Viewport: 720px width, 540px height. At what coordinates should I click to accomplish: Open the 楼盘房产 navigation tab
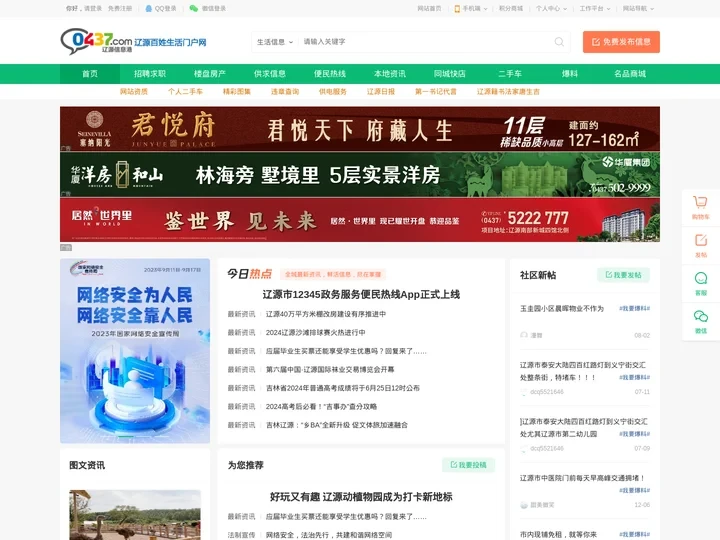210,74
